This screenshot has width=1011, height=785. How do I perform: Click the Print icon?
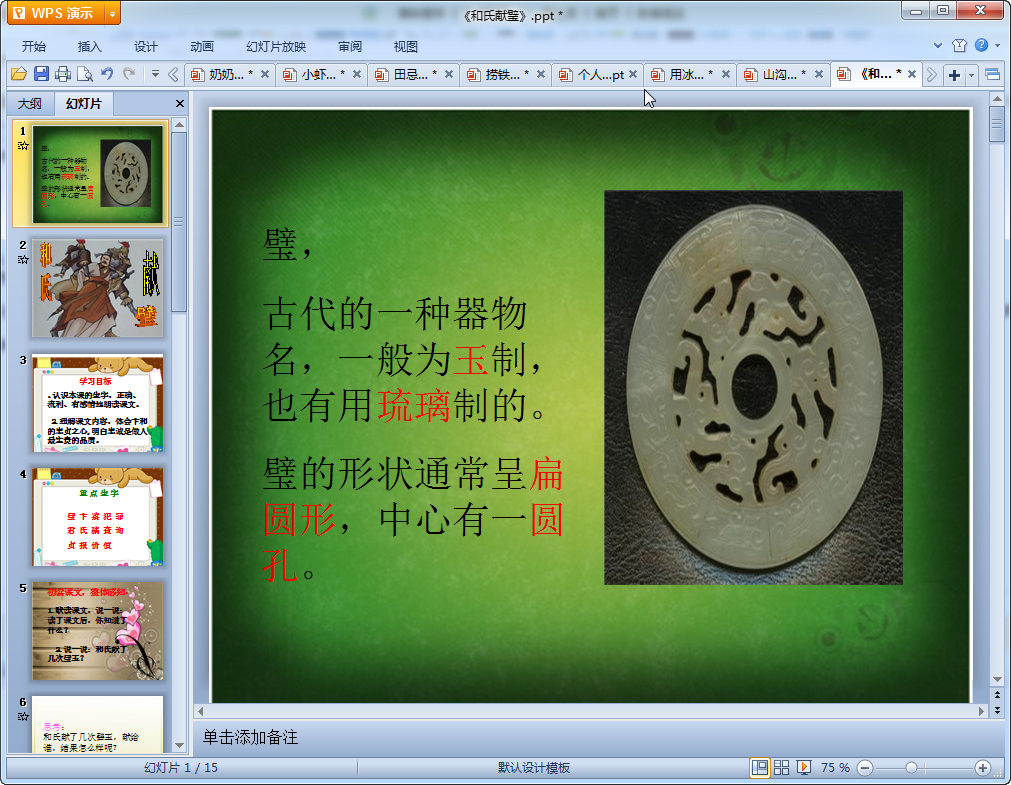(x=63, y=74)
